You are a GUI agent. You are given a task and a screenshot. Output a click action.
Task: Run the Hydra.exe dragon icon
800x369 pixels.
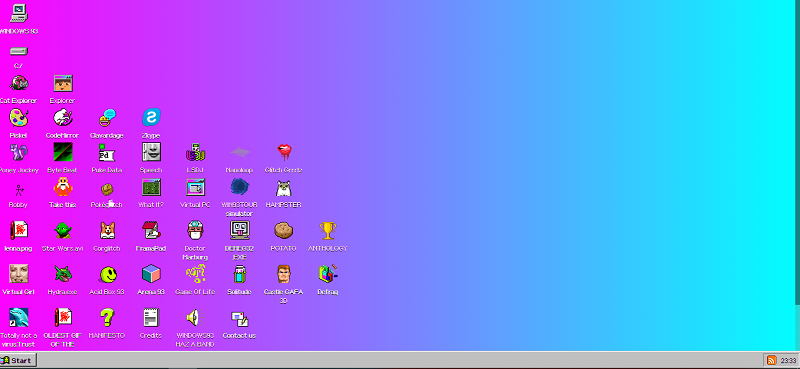point(63,274)
